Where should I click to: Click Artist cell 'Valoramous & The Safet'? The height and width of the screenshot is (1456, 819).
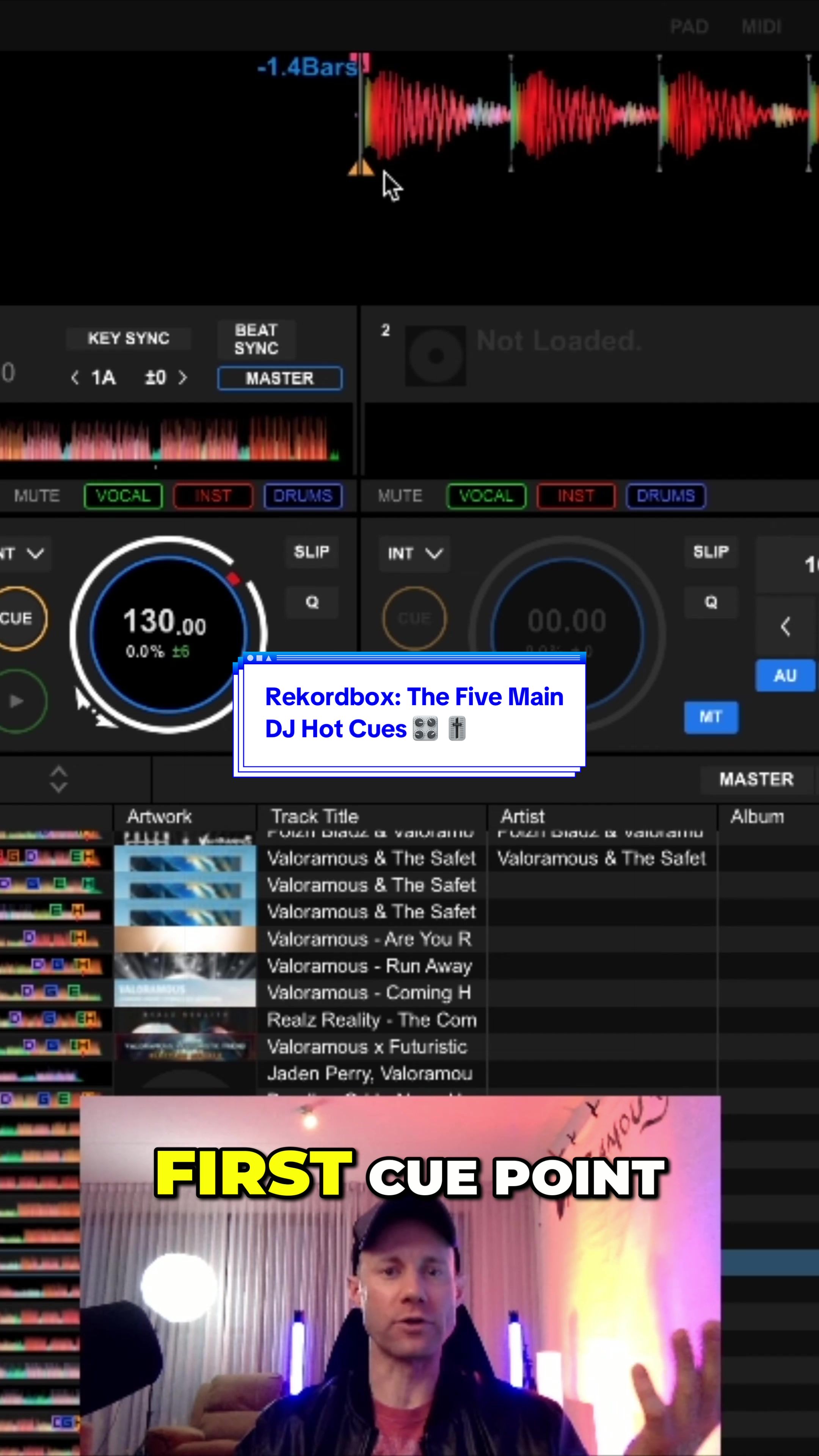601,858
